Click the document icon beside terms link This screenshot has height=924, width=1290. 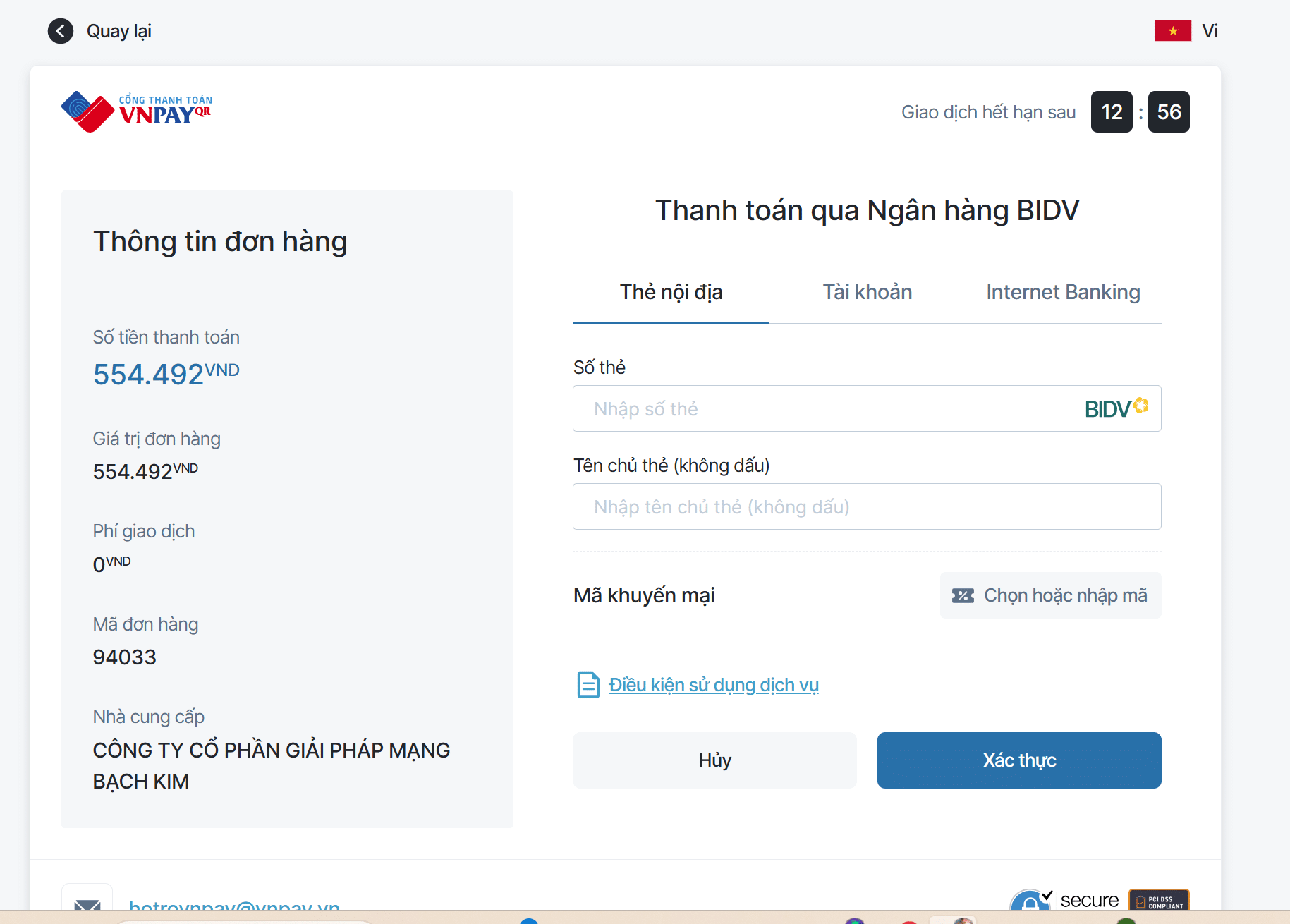click(588, 685)
